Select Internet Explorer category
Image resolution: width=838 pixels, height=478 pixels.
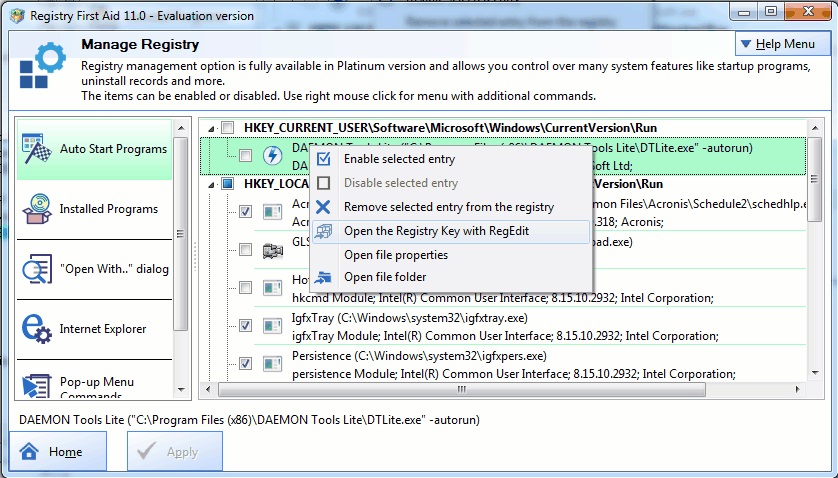(95, 329)
